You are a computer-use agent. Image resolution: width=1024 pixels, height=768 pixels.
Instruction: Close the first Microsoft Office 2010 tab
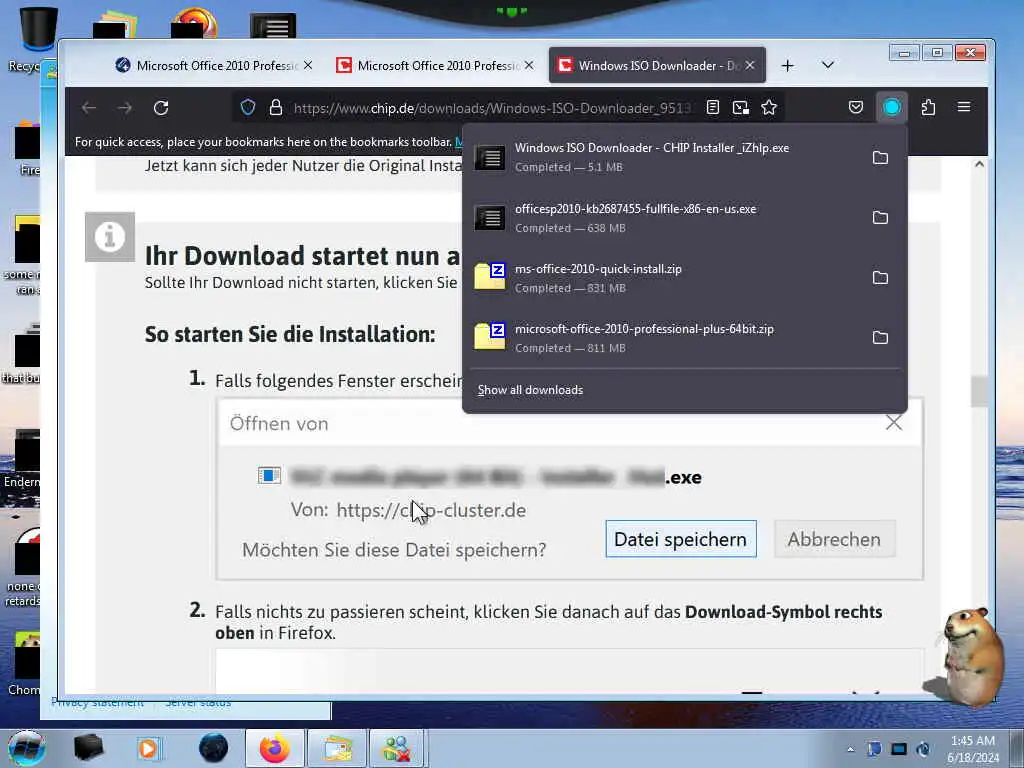click(x=308, y=65)
